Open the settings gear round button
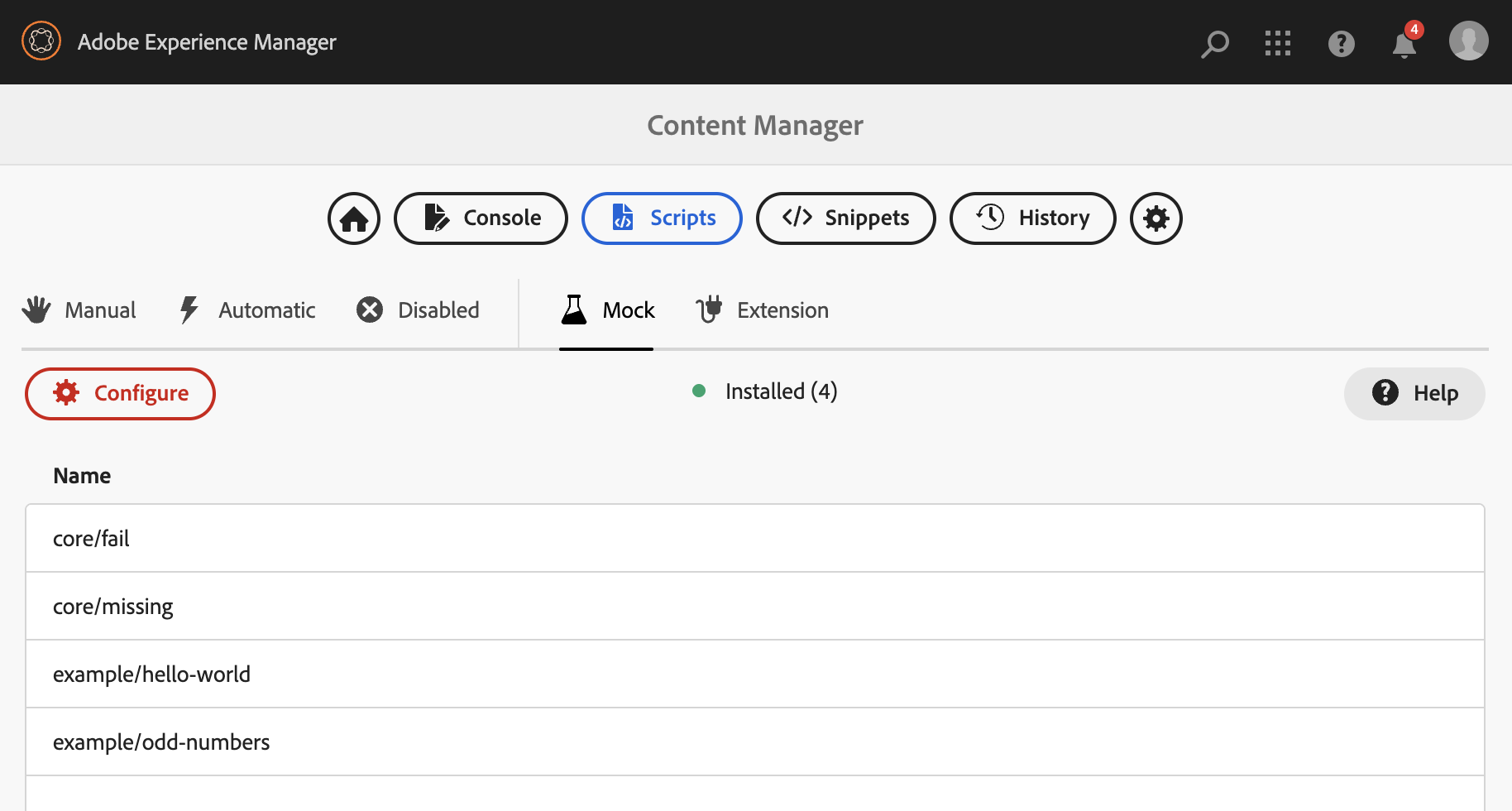 tap(1156, 218)
